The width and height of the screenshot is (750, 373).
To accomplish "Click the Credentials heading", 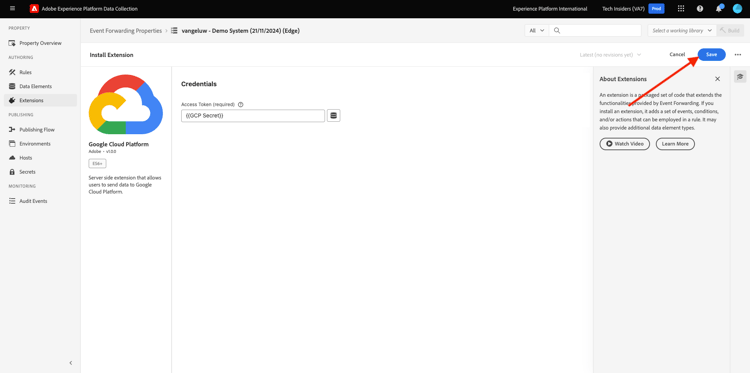I will tap(199, 84).
